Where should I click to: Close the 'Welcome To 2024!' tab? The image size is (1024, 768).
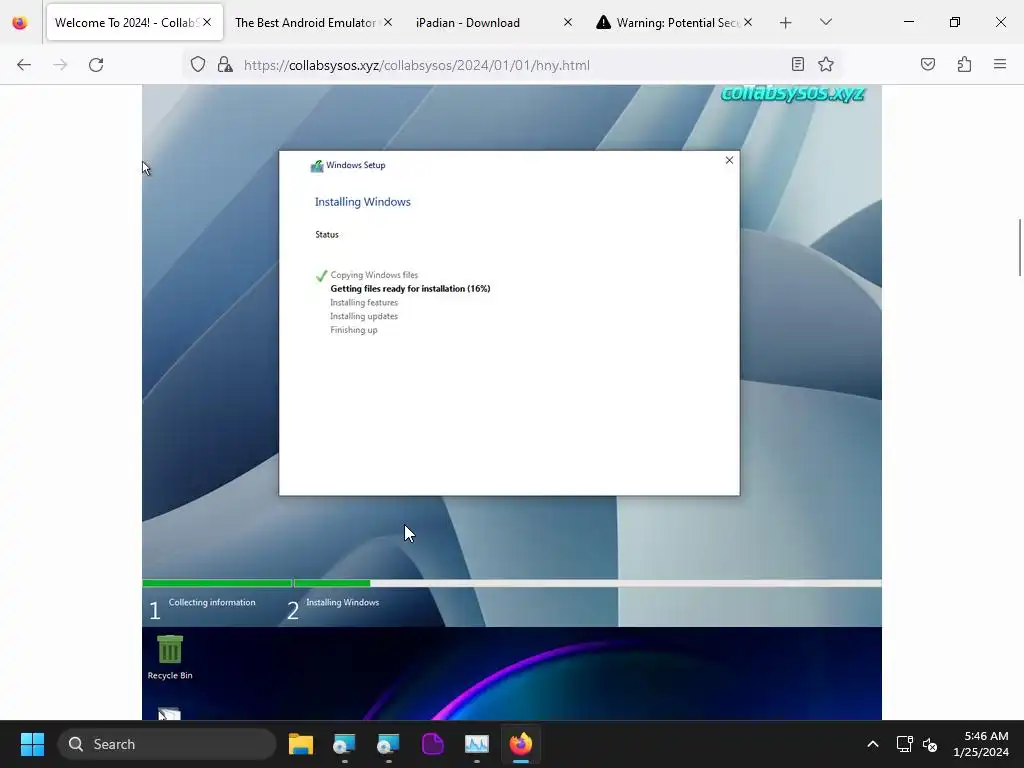[207, 22]
